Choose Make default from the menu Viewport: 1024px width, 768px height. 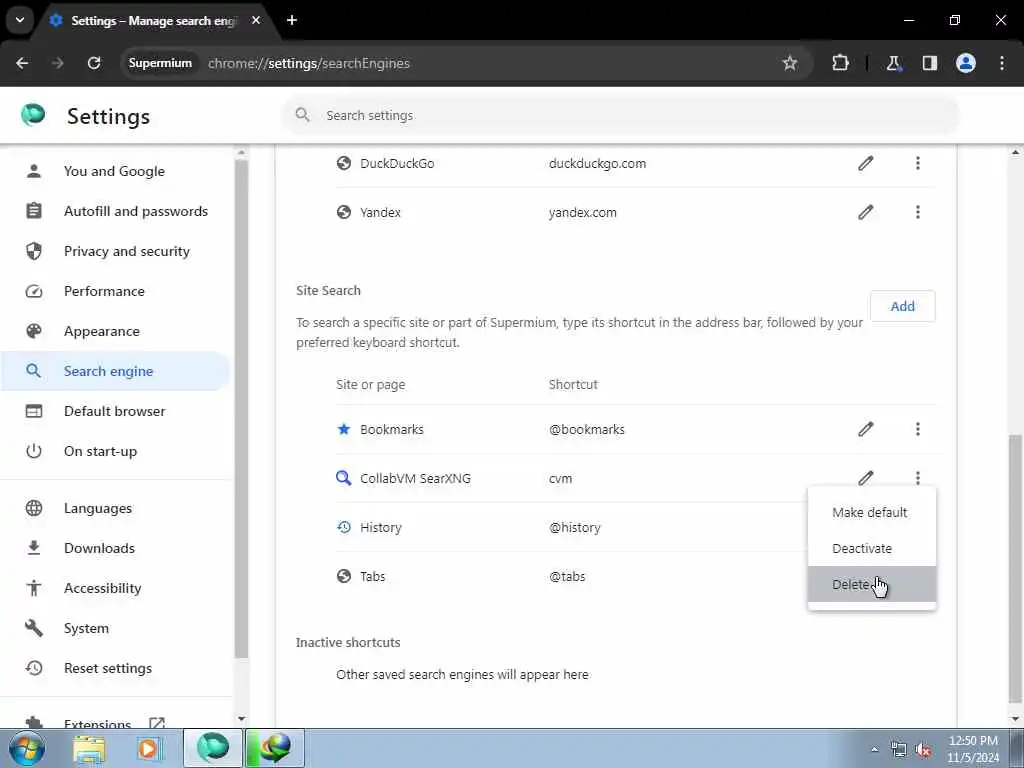pyautogui.click(x=872, y=513)
